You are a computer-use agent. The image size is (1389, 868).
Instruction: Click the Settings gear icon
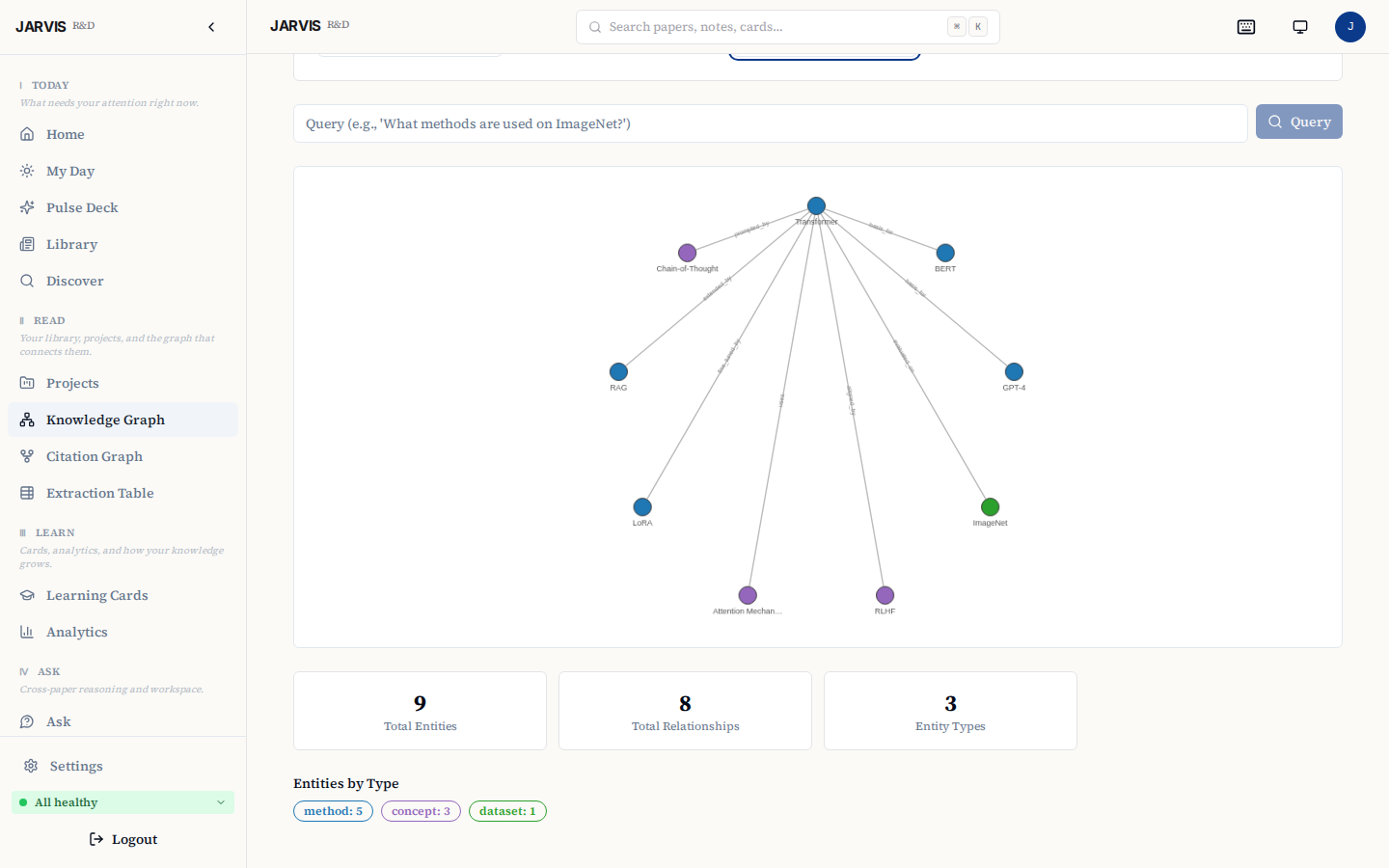click(31, 766)
